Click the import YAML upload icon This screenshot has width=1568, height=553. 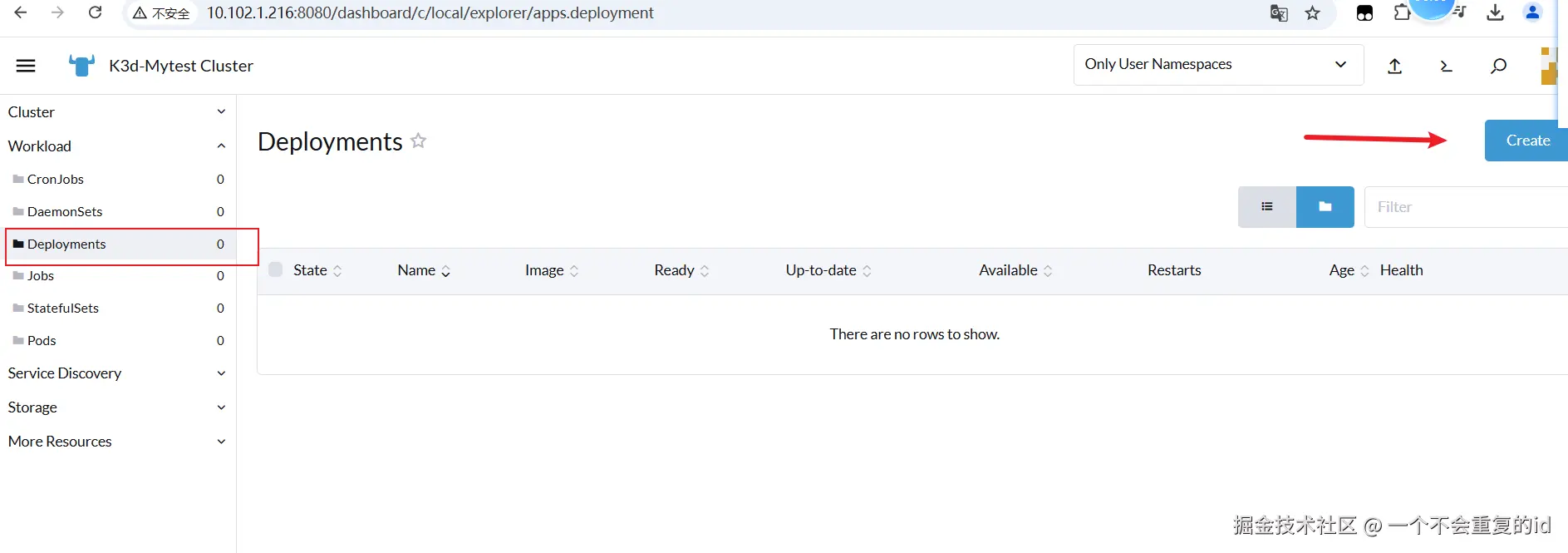coord(1395,66)
